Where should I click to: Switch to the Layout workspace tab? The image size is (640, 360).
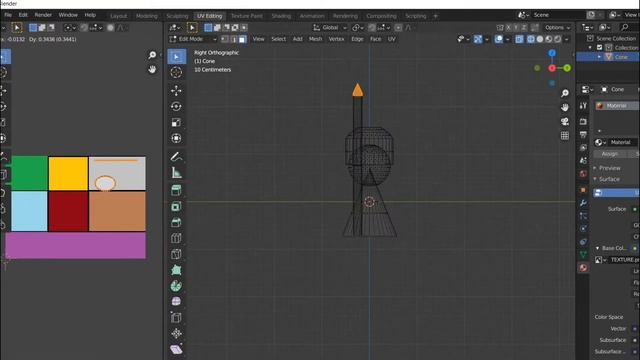pos(119,16)
